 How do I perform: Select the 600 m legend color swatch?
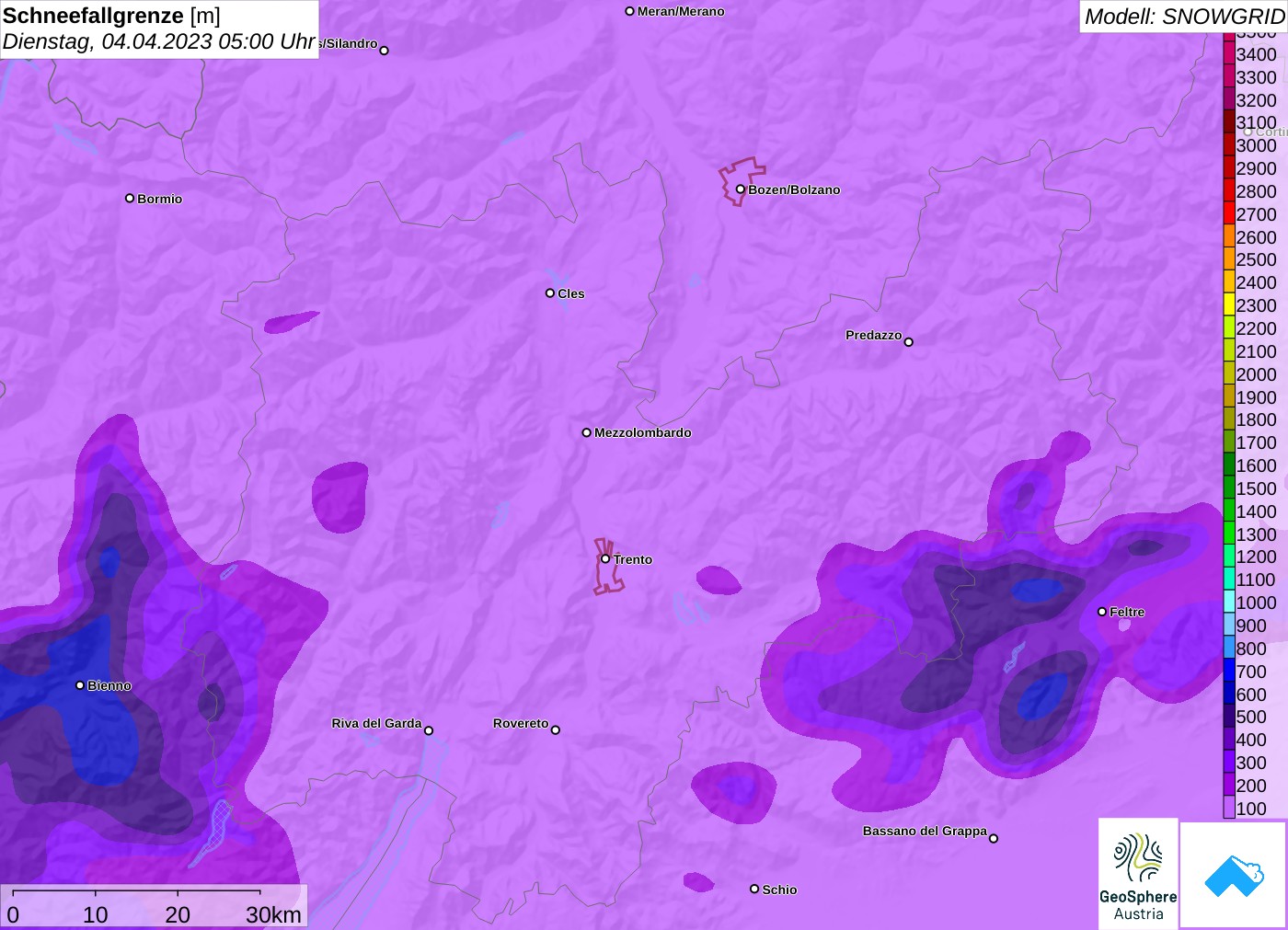click(x=1229, y=695)
